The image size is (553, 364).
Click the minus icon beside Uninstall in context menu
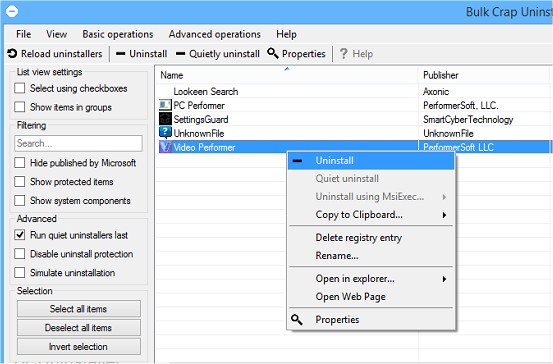[x=297, y=160]
